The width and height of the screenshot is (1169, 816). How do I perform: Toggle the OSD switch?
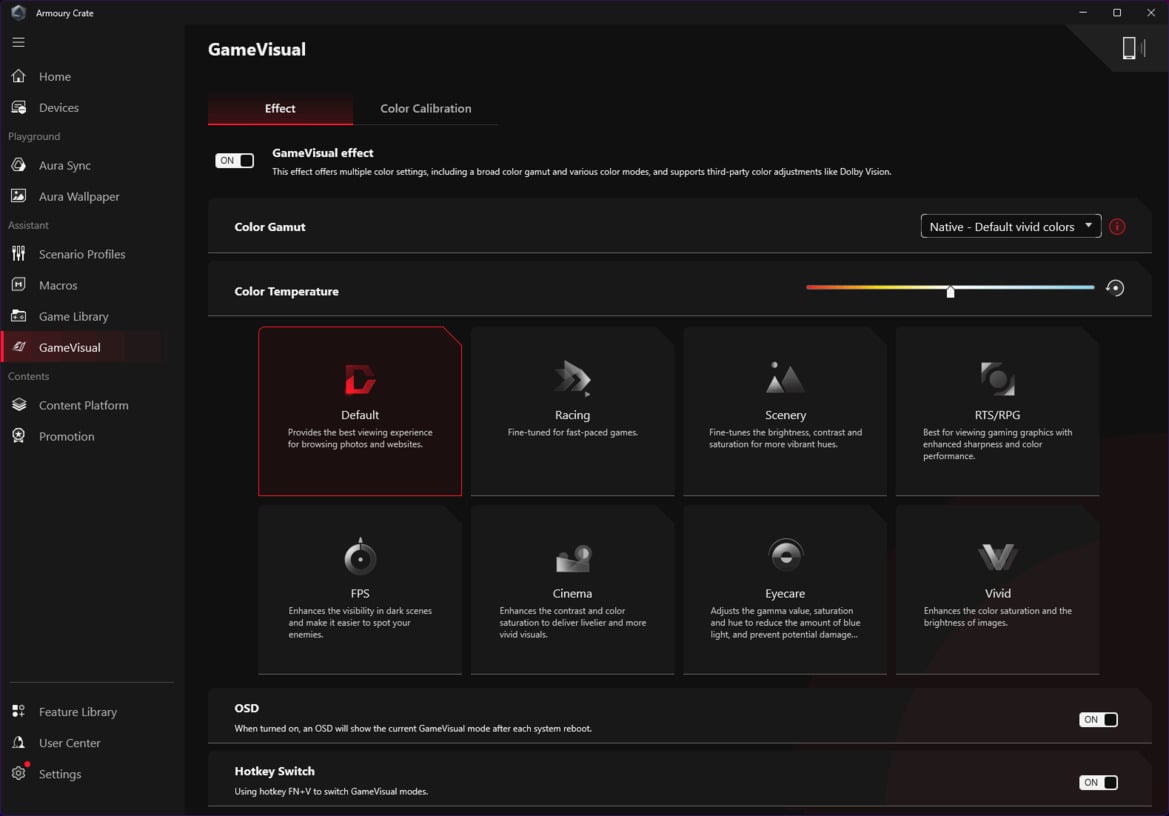tap(1098, 719)
